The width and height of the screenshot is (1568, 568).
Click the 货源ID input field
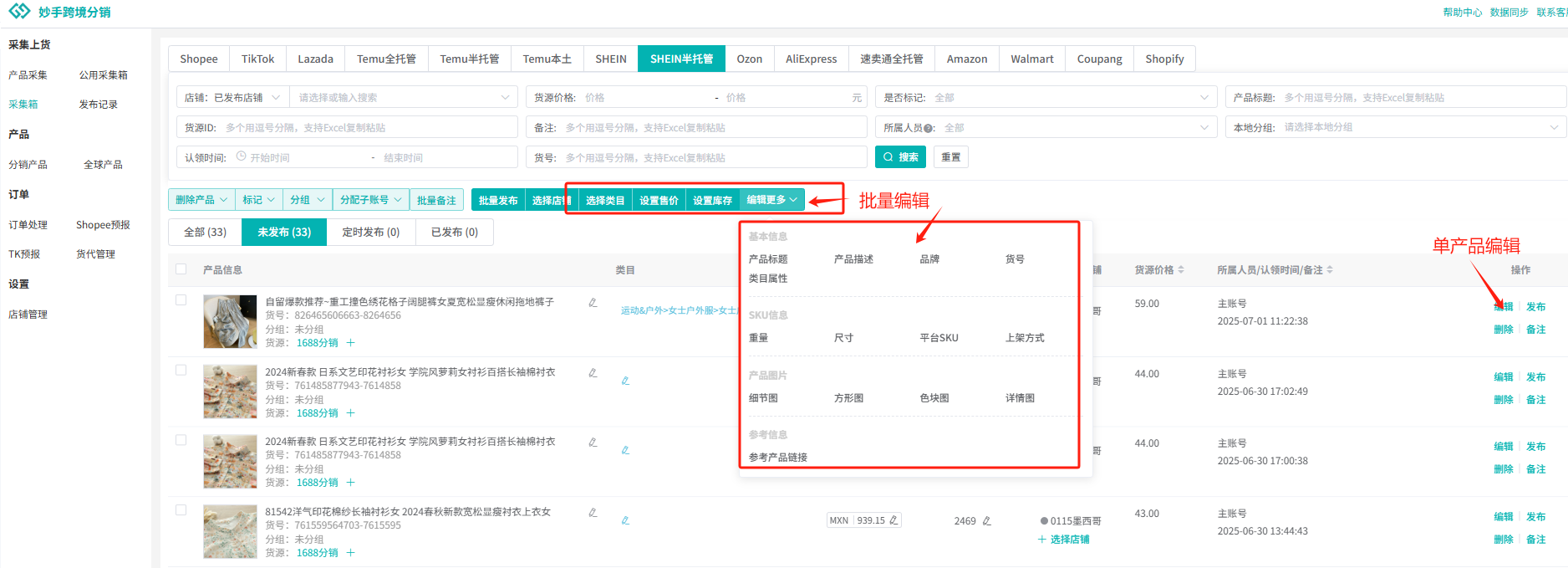point(348,127)
